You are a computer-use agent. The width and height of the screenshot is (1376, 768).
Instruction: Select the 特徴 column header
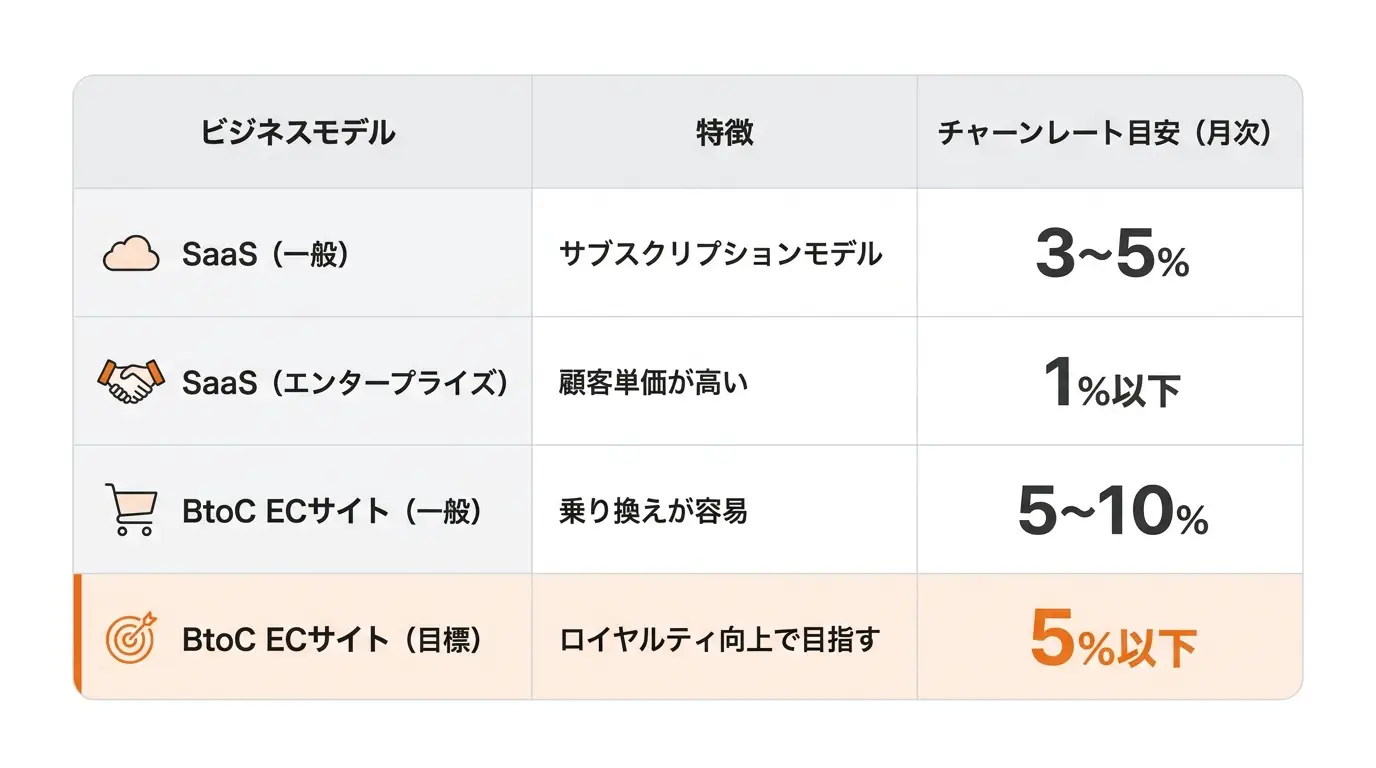pos(725,133)
